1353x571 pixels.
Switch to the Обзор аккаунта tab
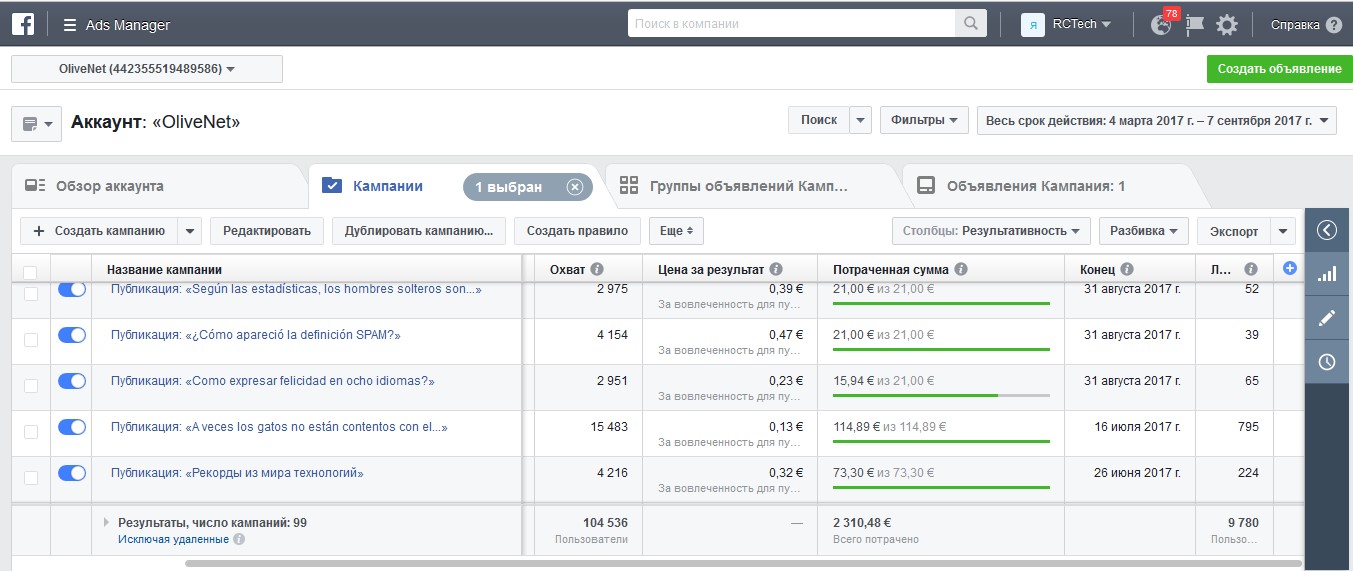[109, 186]
